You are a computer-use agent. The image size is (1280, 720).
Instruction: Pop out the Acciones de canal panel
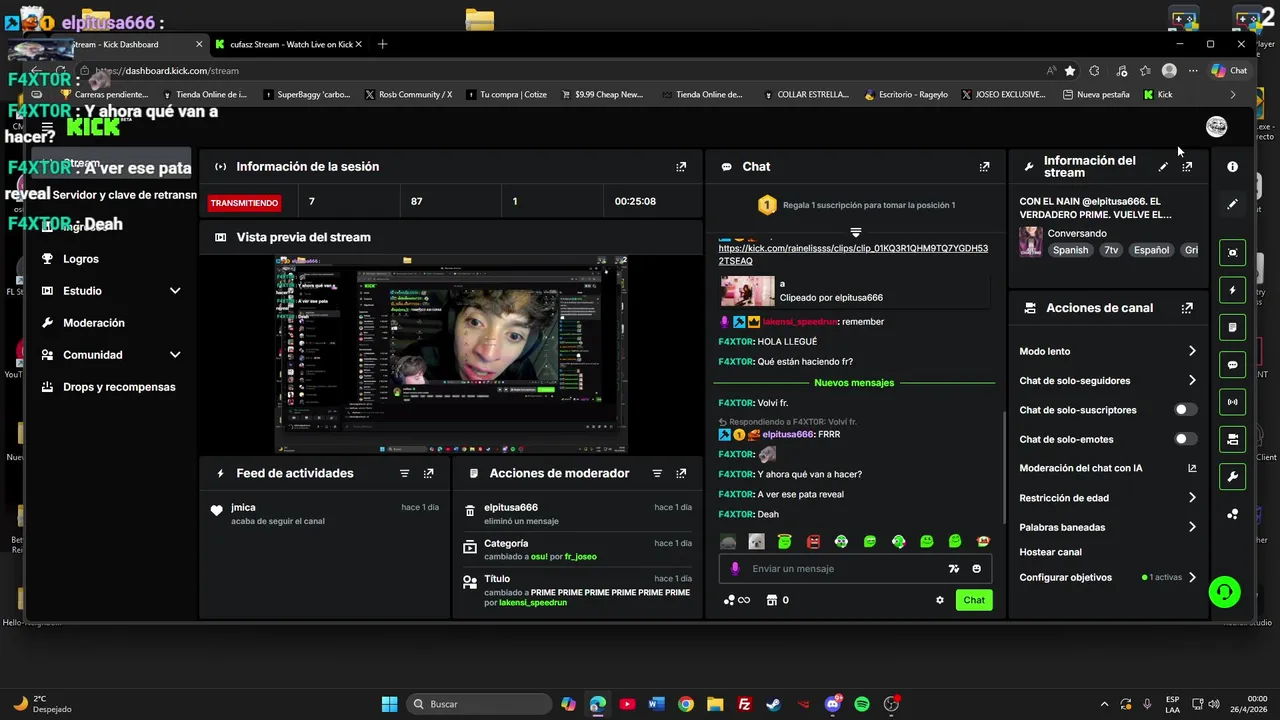(1187, 308)
